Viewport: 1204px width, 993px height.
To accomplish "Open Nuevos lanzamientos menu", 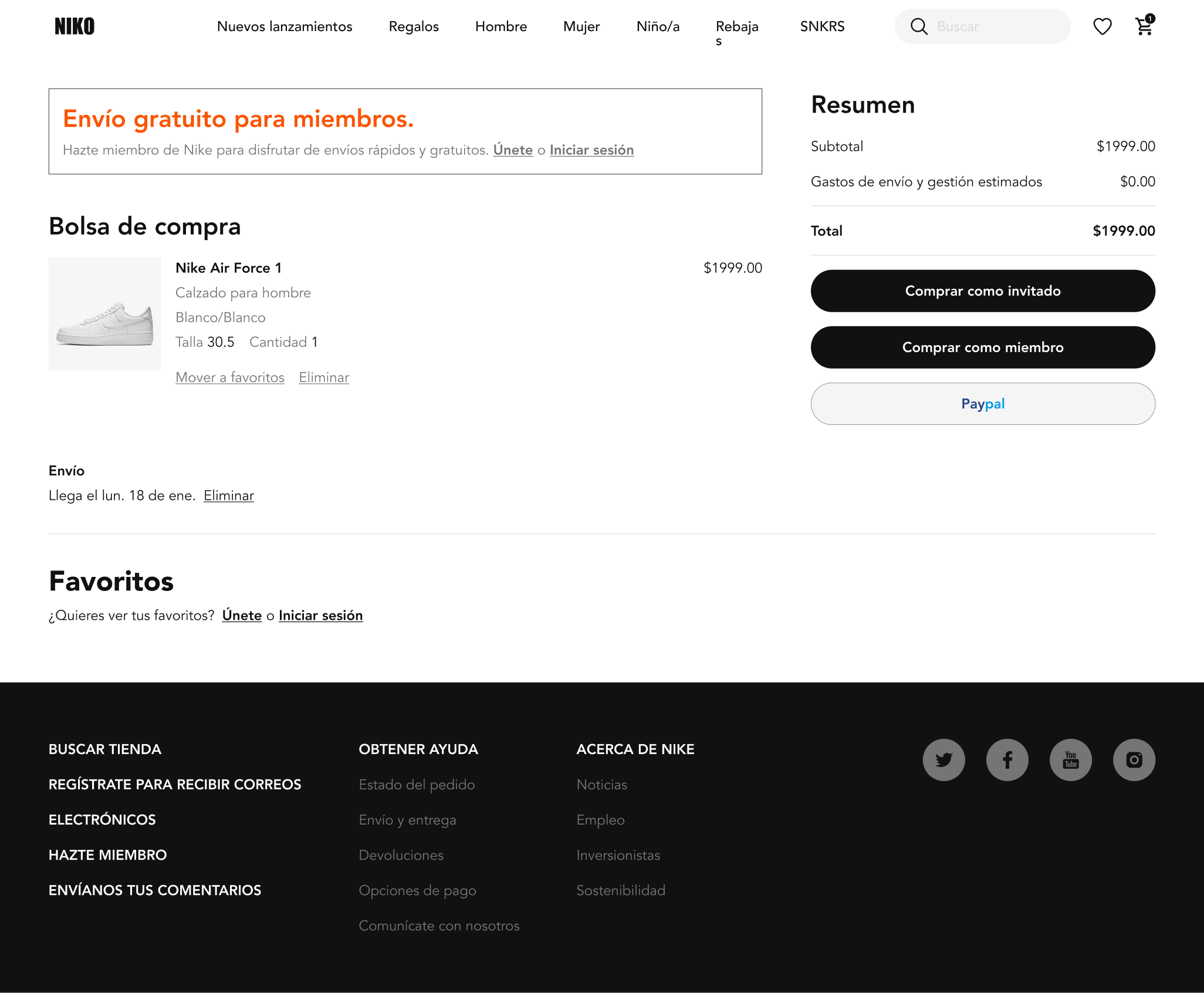I will coord(285,26).
